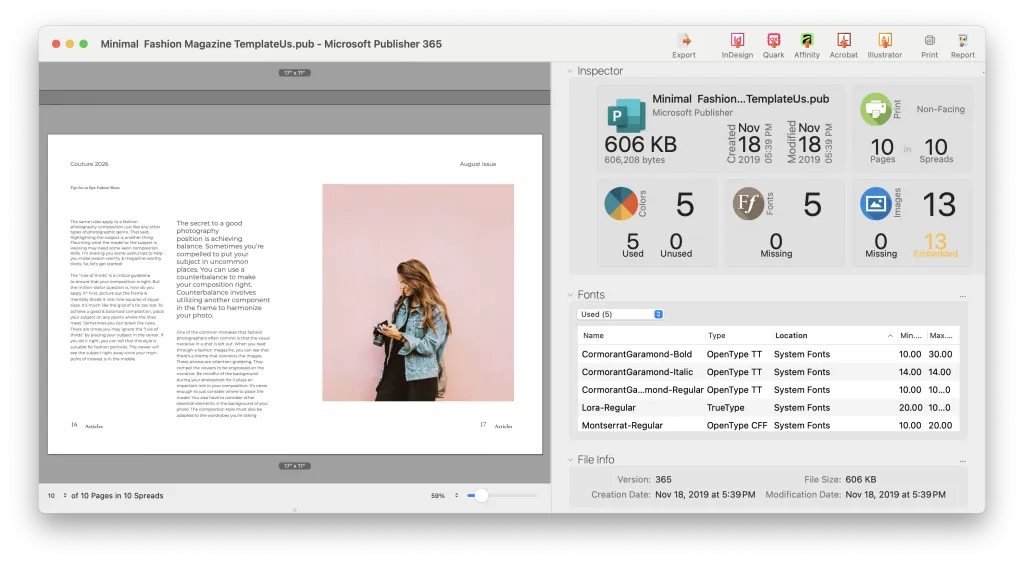
Task: Open File Info section options ellipsis
Action: tap(963, 462)
